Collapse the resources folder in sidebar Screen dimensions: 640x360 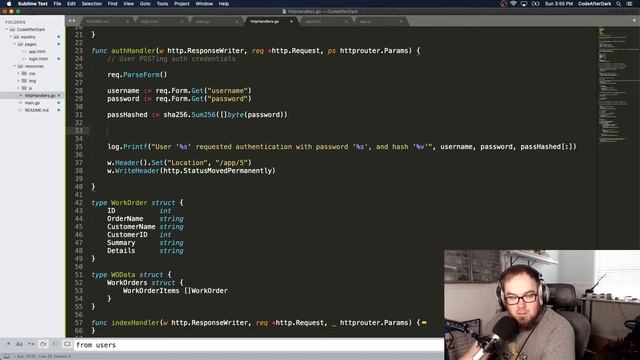tap(15, 66)
